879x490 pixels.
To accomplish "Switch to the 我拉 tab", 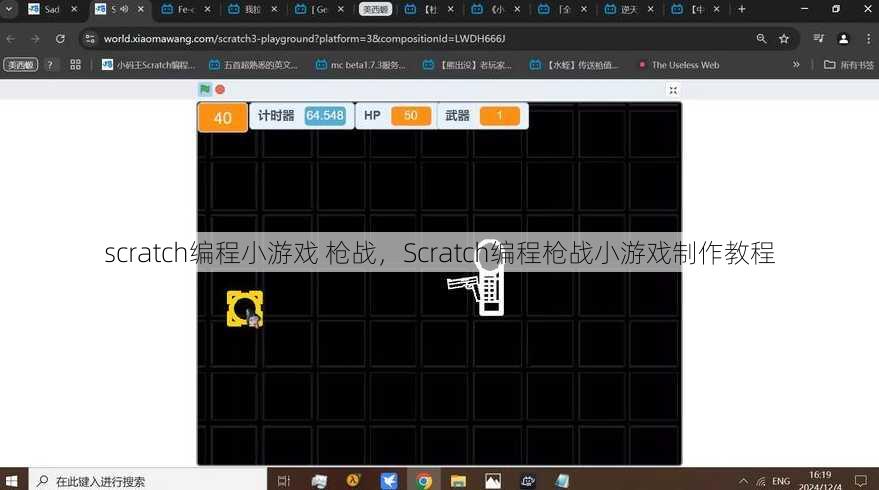I will click(x=252, y=10).
